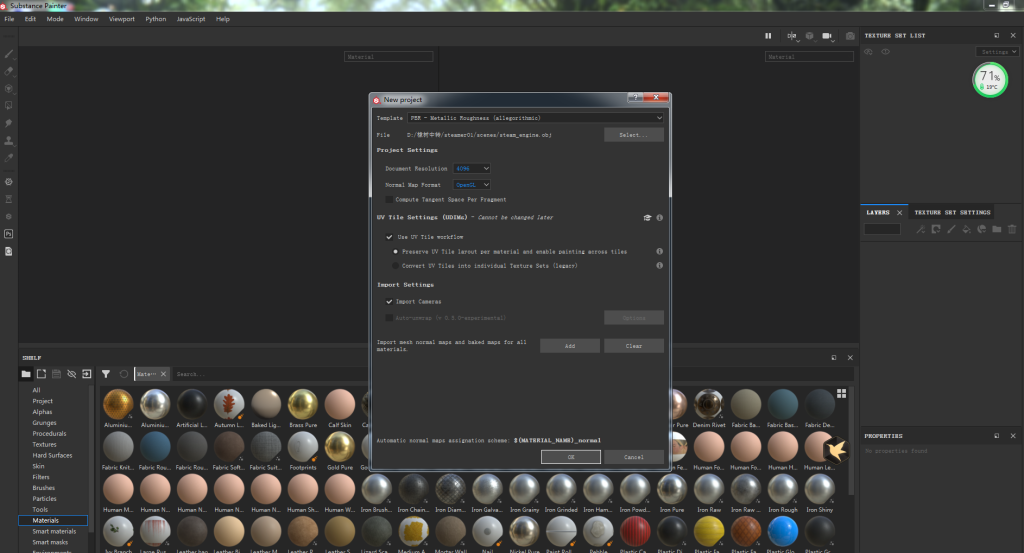Click the pause rendering icon
The height and width of the screenshot is (553, 1024).
768,36
